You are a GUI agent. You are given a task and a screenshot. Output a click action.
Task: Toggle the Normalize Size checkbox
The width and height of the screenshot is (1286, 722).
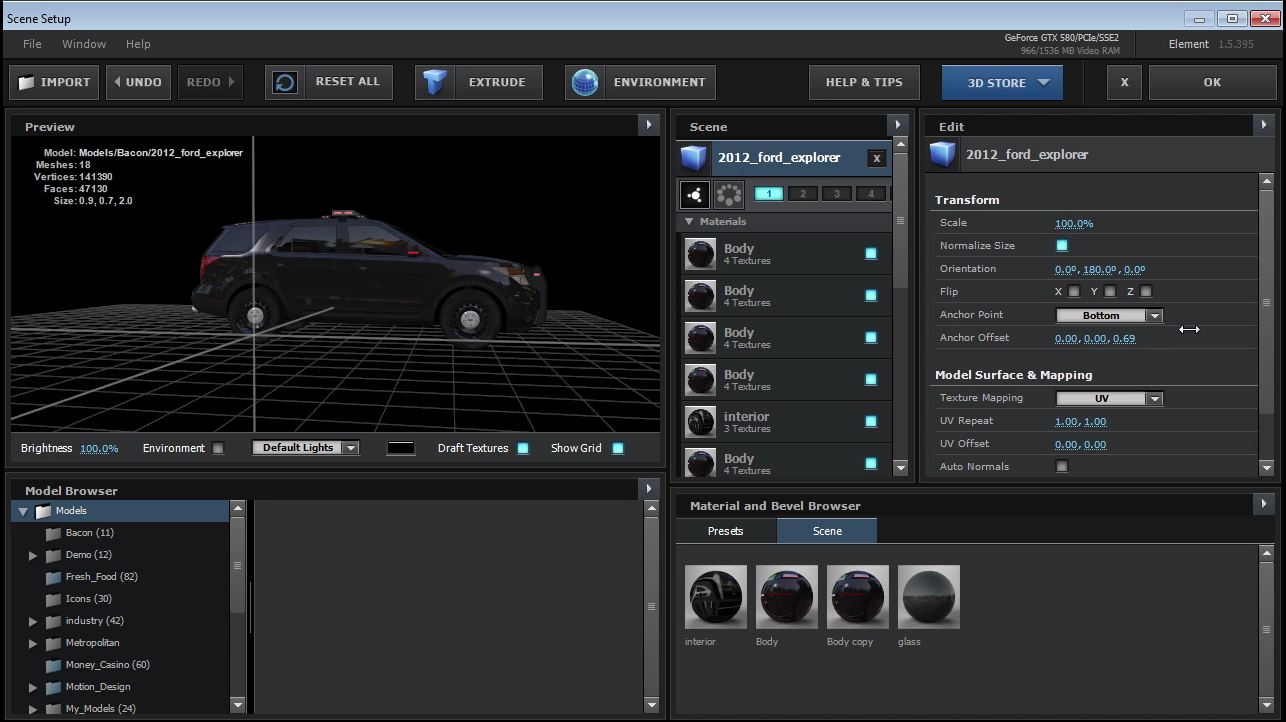(1061, 245)
